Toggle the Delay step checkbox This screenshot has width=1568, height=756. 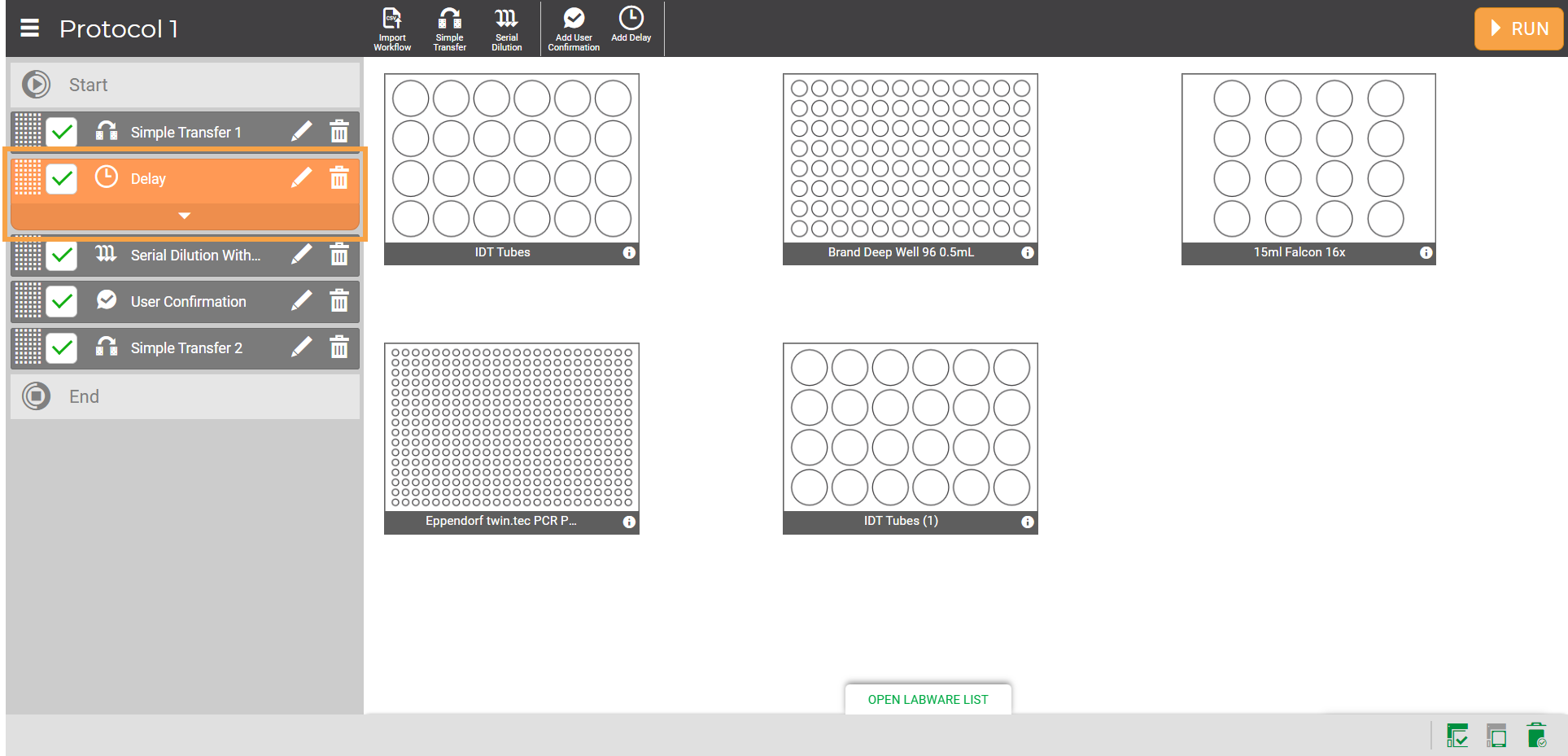pos(62,178)
